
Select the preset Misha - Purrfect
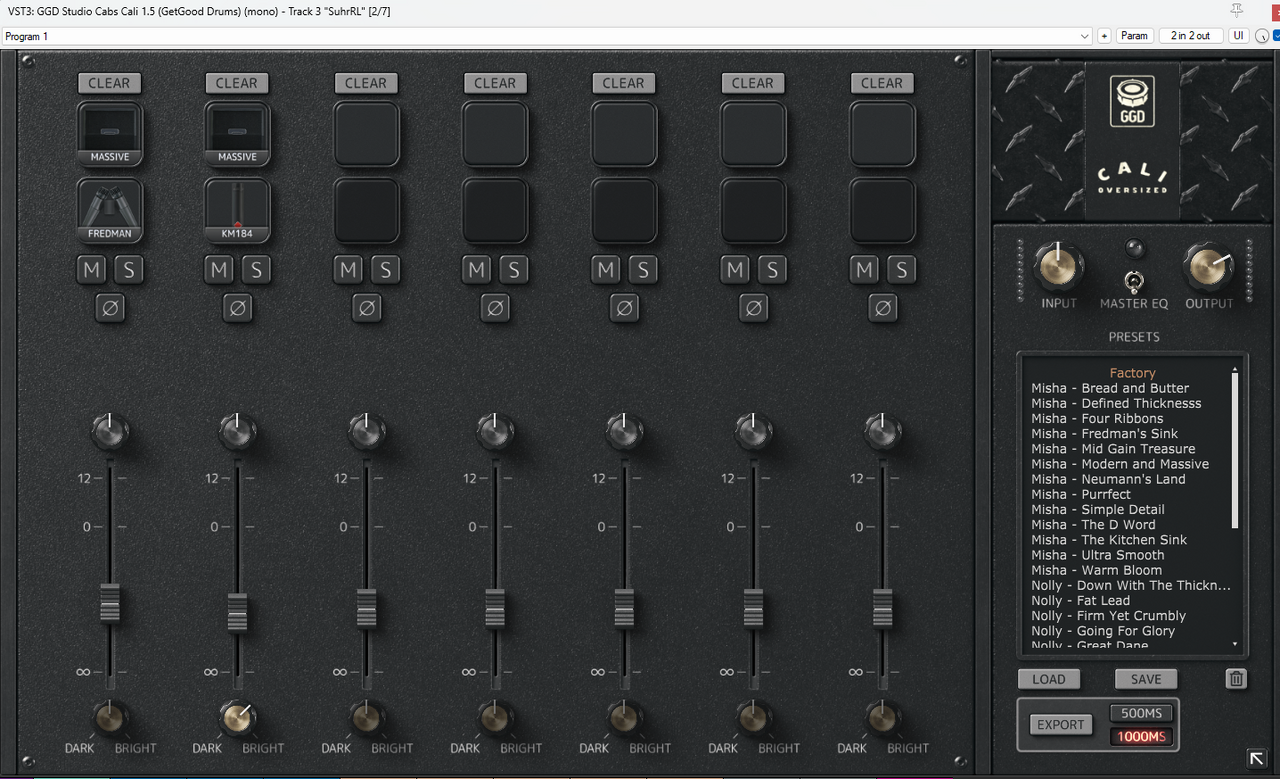click(x=1081, y=494)
